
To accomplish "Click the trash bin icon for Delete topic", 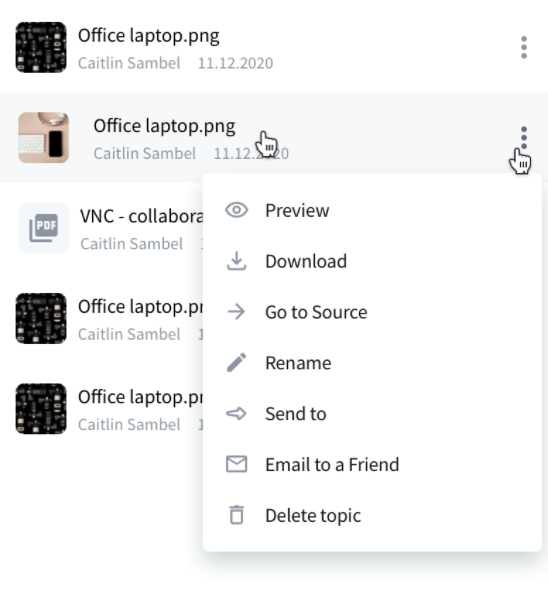I will click(x=236, y=515).
